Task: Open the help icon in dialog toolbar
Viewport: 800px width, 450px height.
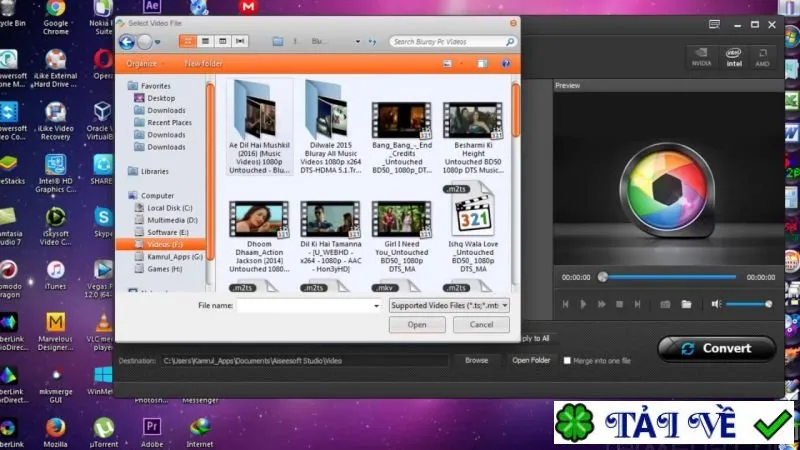Action: click(505, 64)
